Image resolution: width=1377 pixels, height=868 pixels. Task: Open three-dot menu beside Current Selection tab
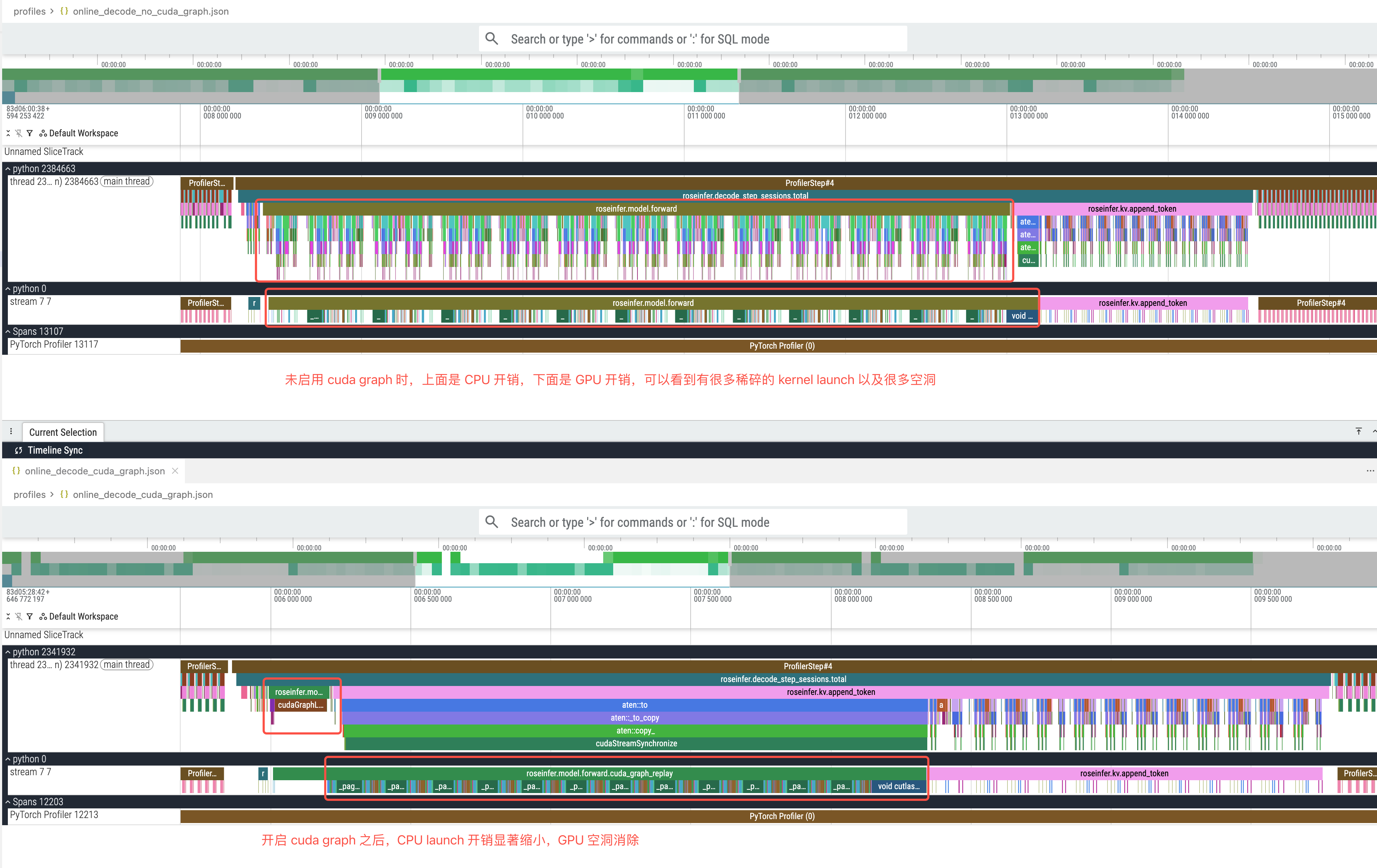pyautogui.click(x=11, y=432)
